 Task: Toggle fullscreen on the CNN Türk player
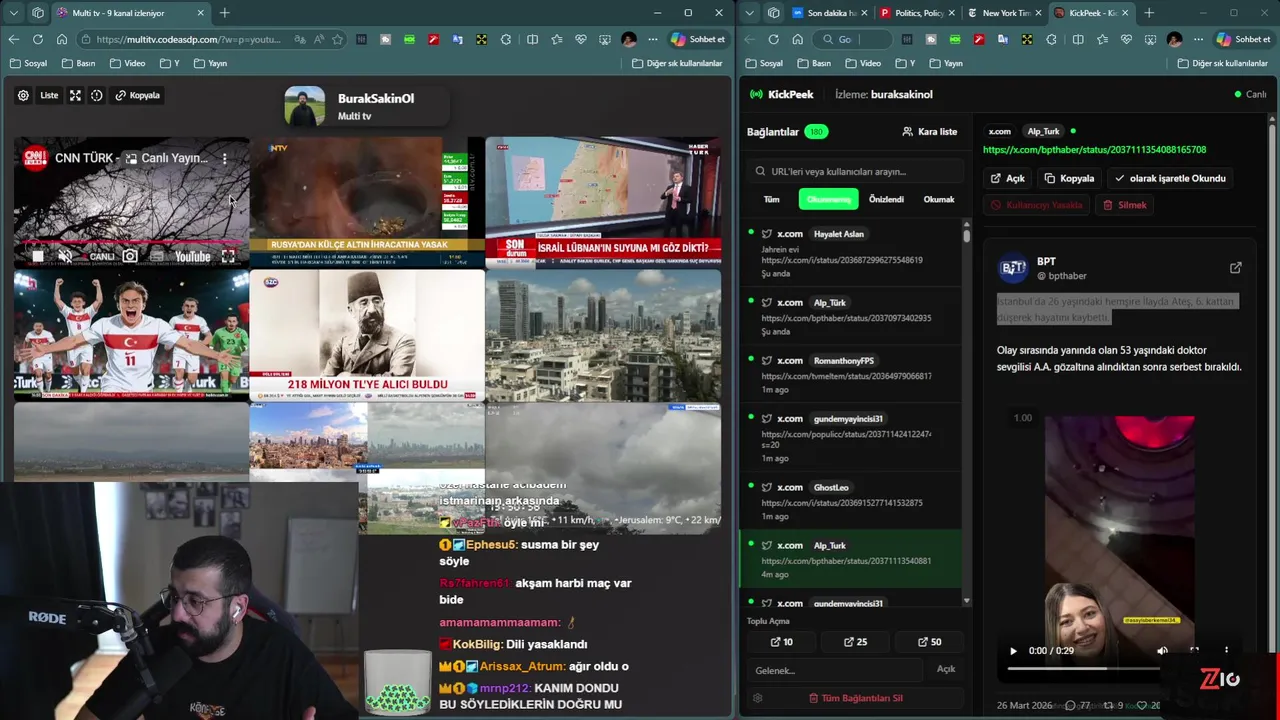(x=228, y=257)
